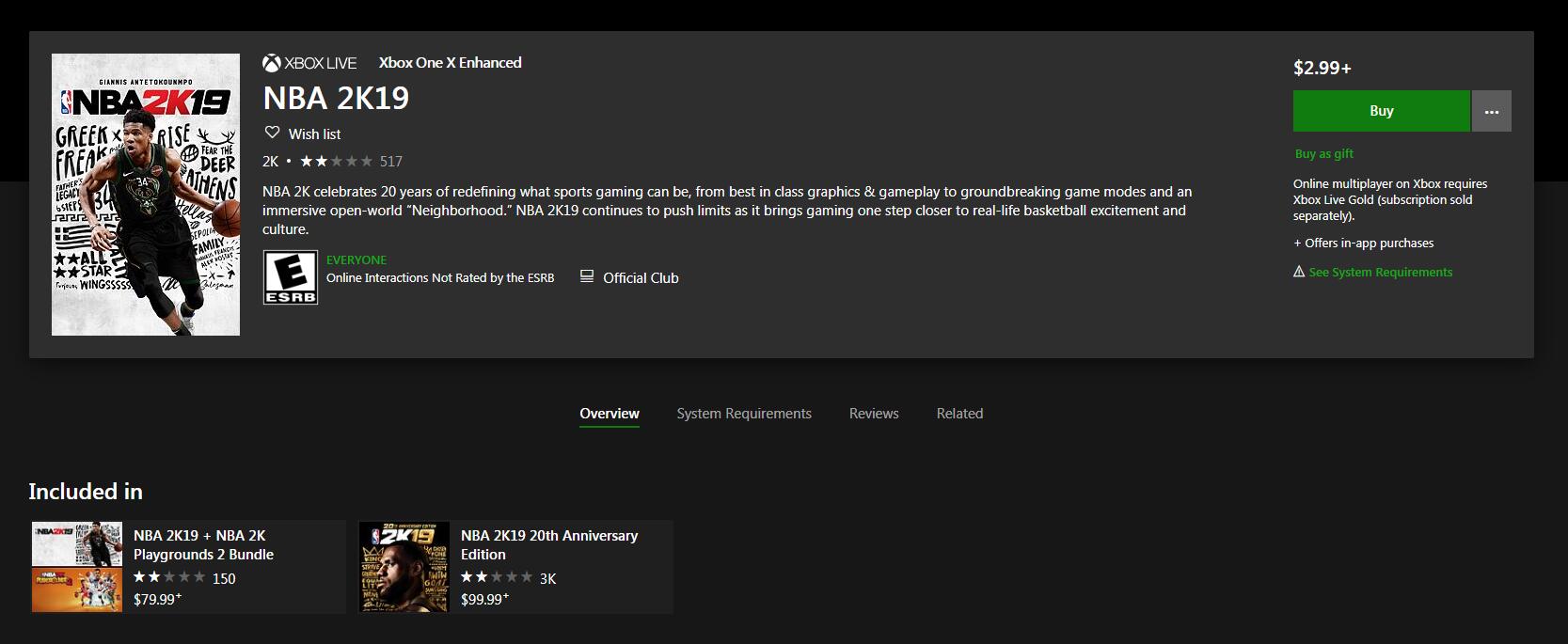Click the Wish list heart icon
This screenshot has width=1568, height=644.
point(272,133)
